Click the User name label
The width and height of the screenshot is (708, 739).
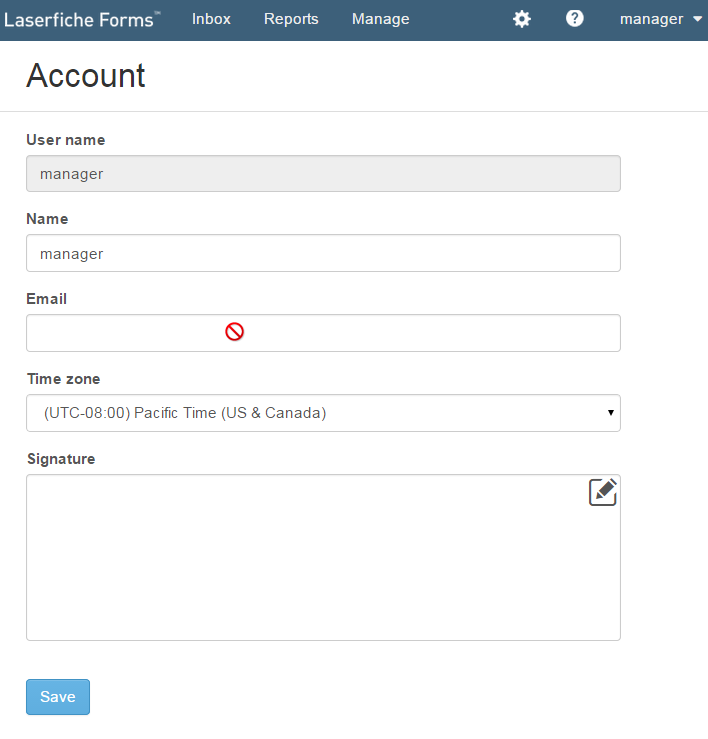pyautogui.click(x=66, y=140)
